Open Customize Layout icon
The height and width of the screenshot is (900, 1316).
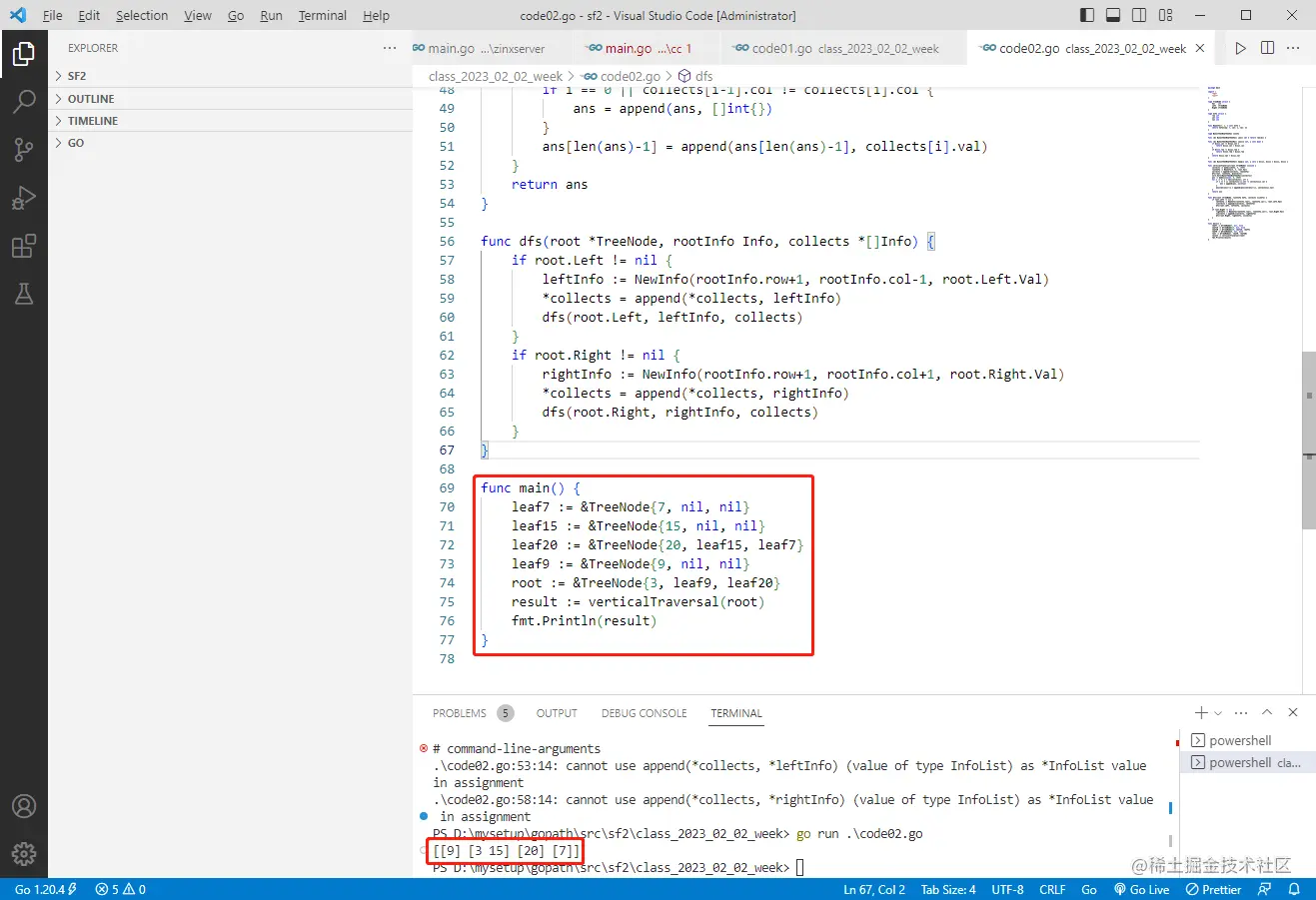[1165, 15]
